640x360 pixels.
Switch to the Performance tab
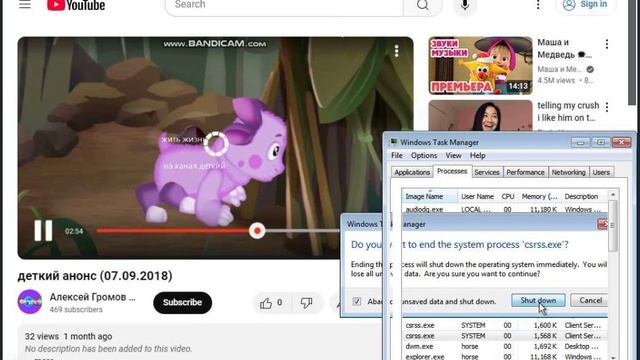coord(525,172)
